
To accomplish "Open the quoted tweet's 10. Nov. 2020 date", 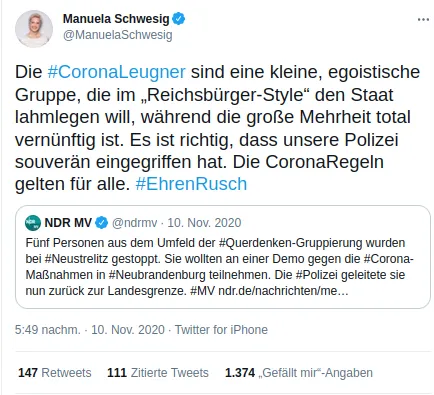I will 204,223.
